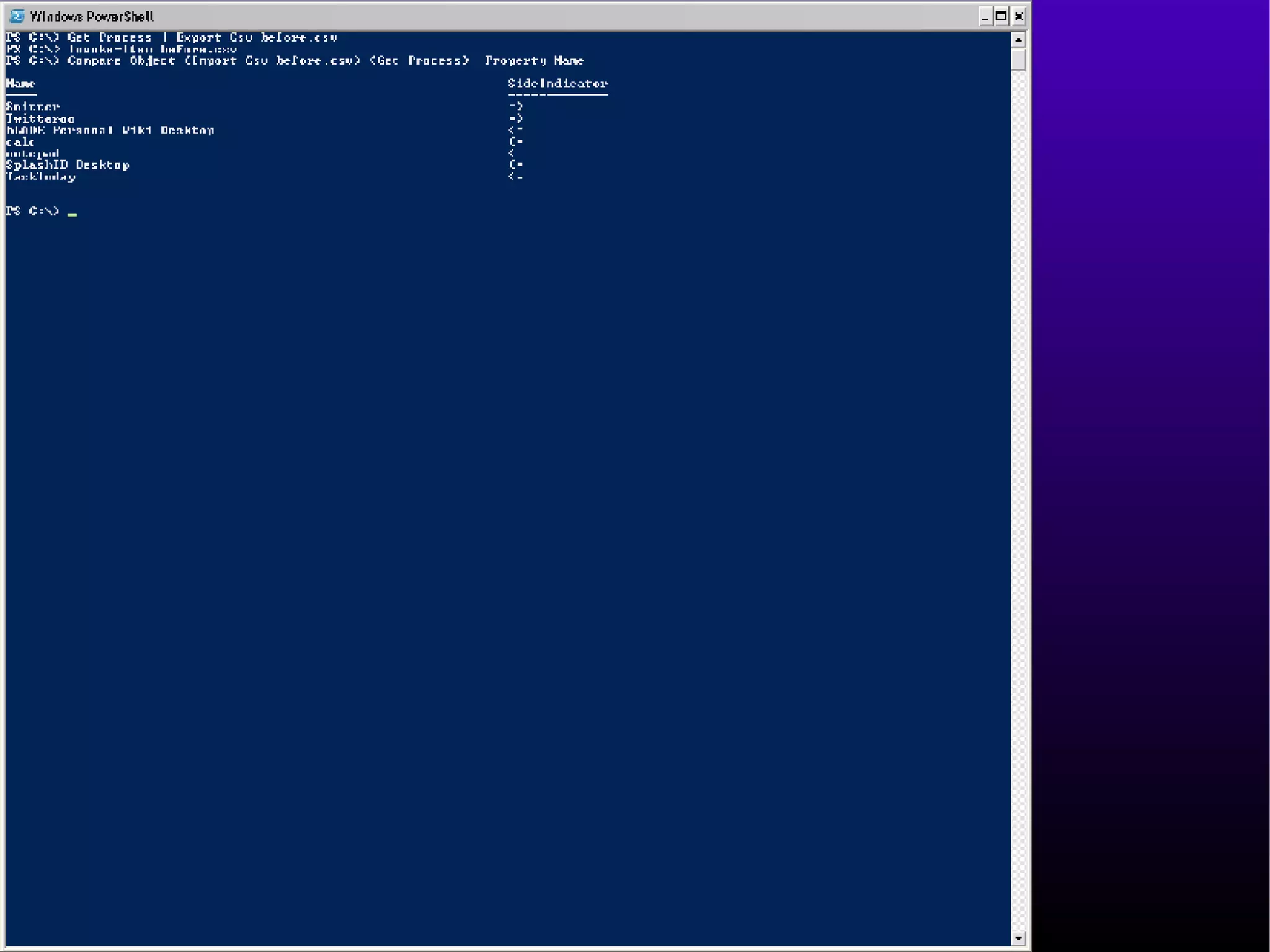The image size is (1270, 952).
Task: Click the vertical scrollbar thumb
Action: click(1018, 60)
